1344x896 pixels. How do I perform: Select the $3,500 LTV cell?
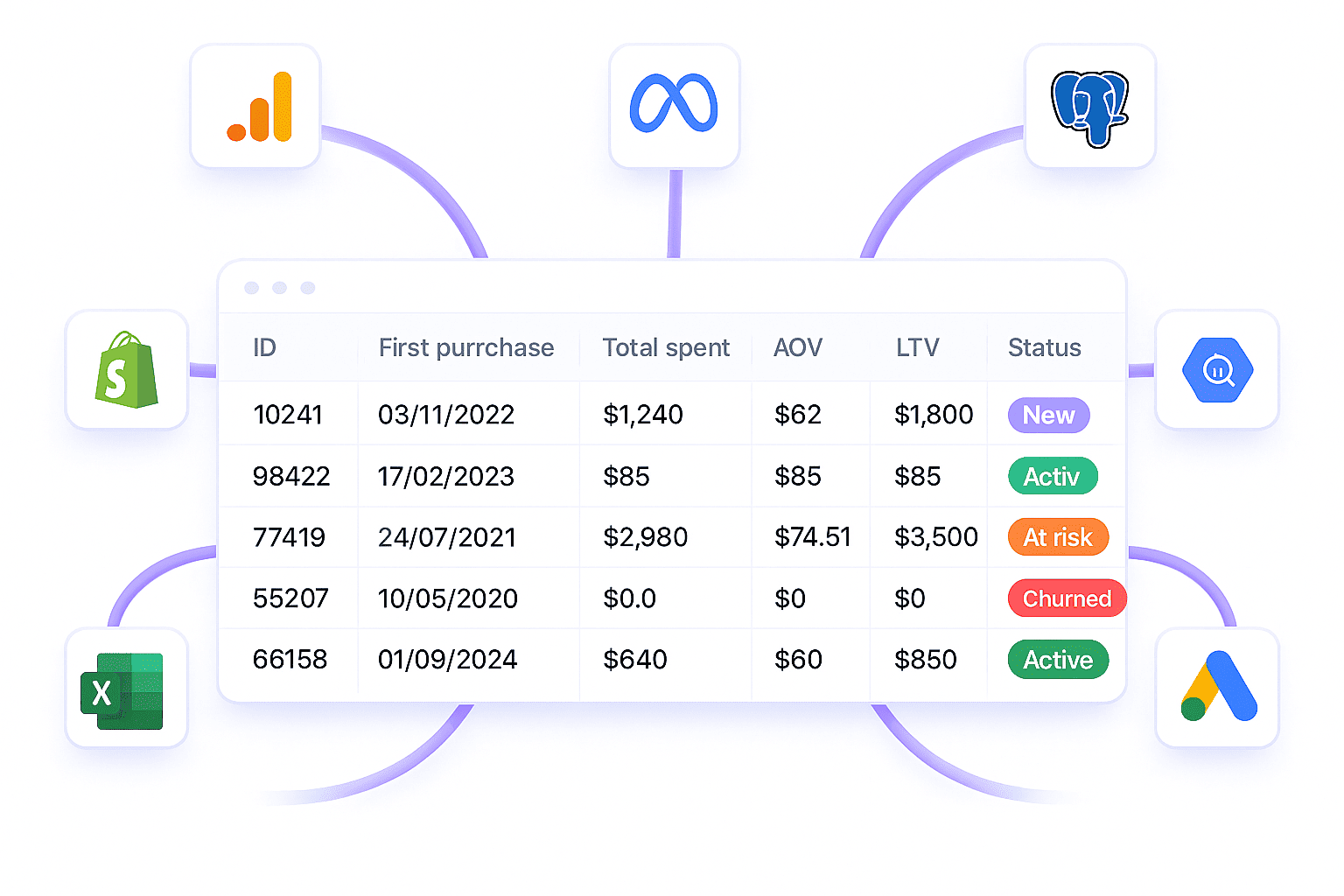[935, 537]
